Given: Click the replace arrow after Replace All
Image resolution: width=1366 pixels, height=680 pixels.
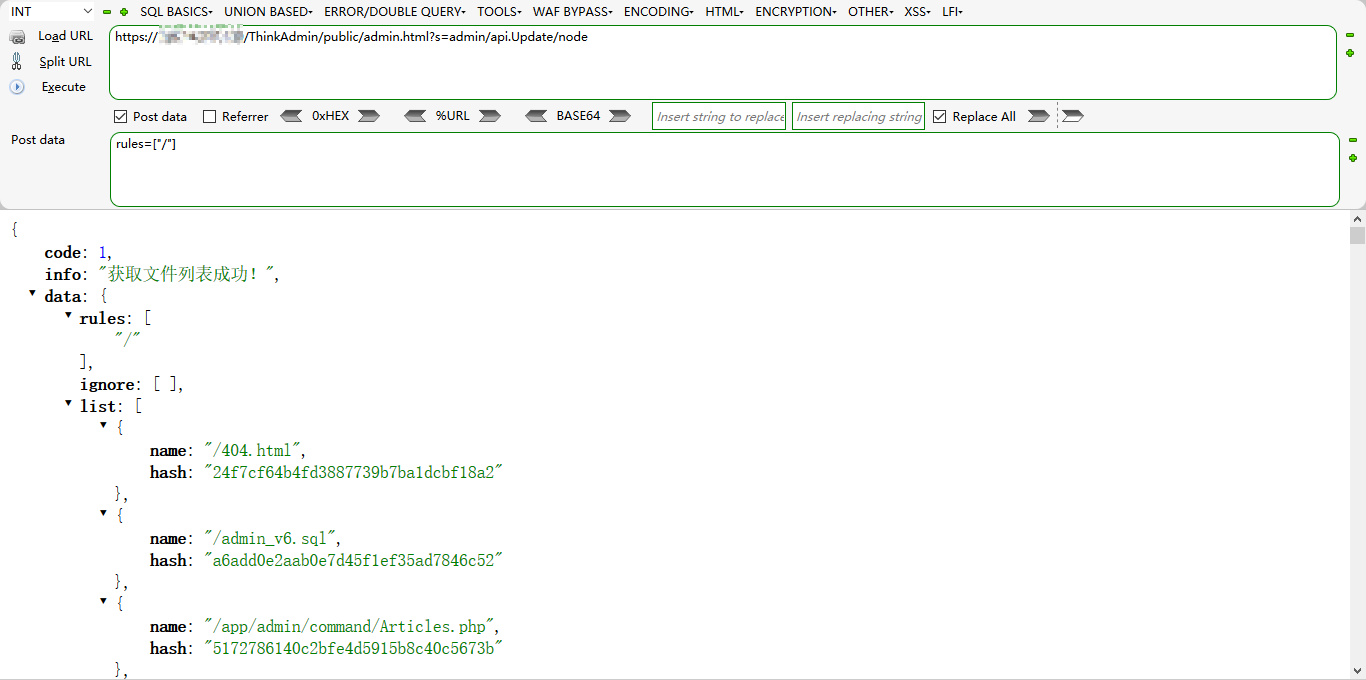Looking at the screenshot, I should click(1038, 116).
